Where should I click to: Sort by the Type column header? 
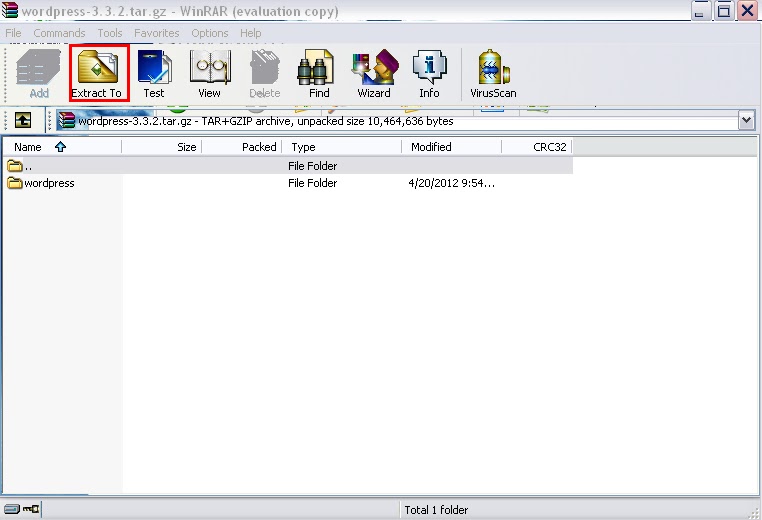342,147
